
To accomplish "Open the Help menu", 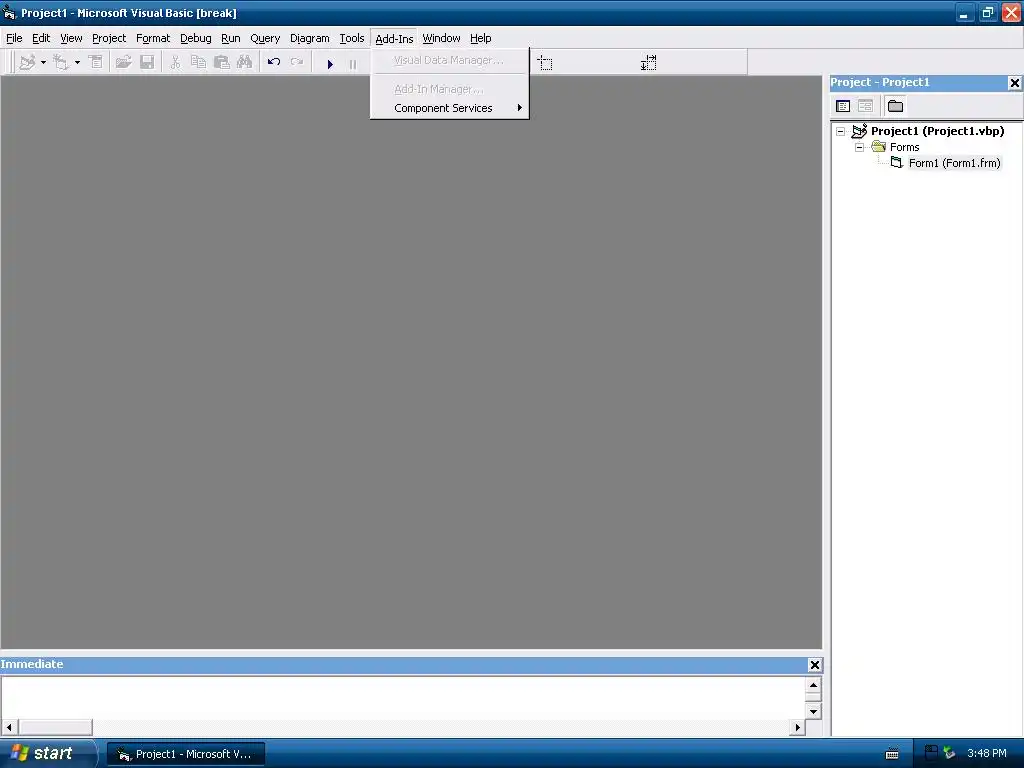I will click(480, 39).
